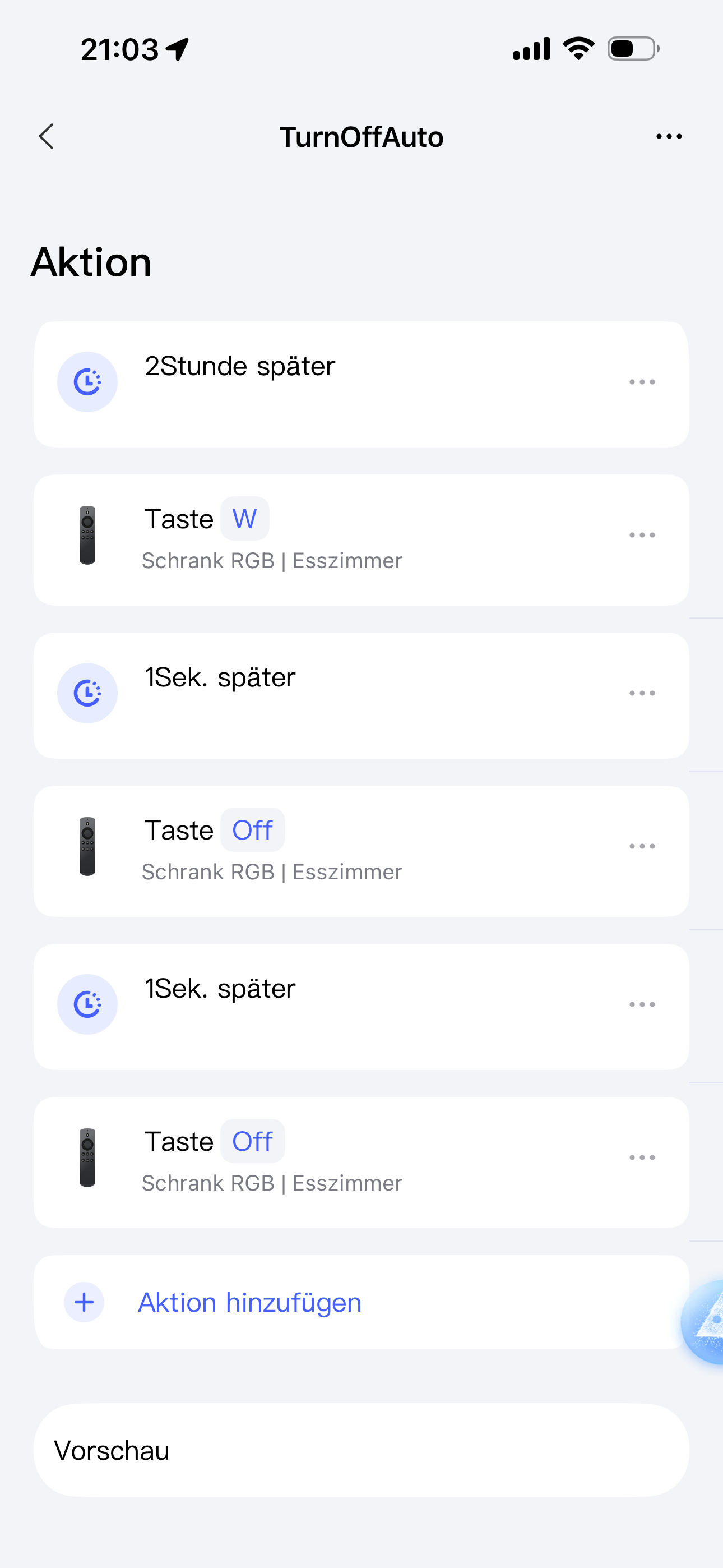723x1568 pixels.
Task: Open options menu for first Taste Off action
Action: (x=642, y=846)
